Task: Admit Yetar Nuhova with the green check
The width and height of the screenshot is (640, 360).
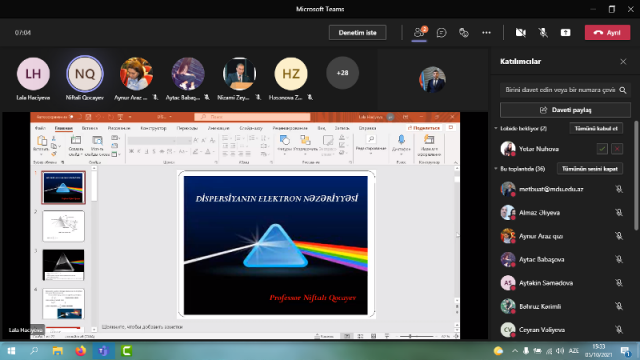Action: click(602, 149)
